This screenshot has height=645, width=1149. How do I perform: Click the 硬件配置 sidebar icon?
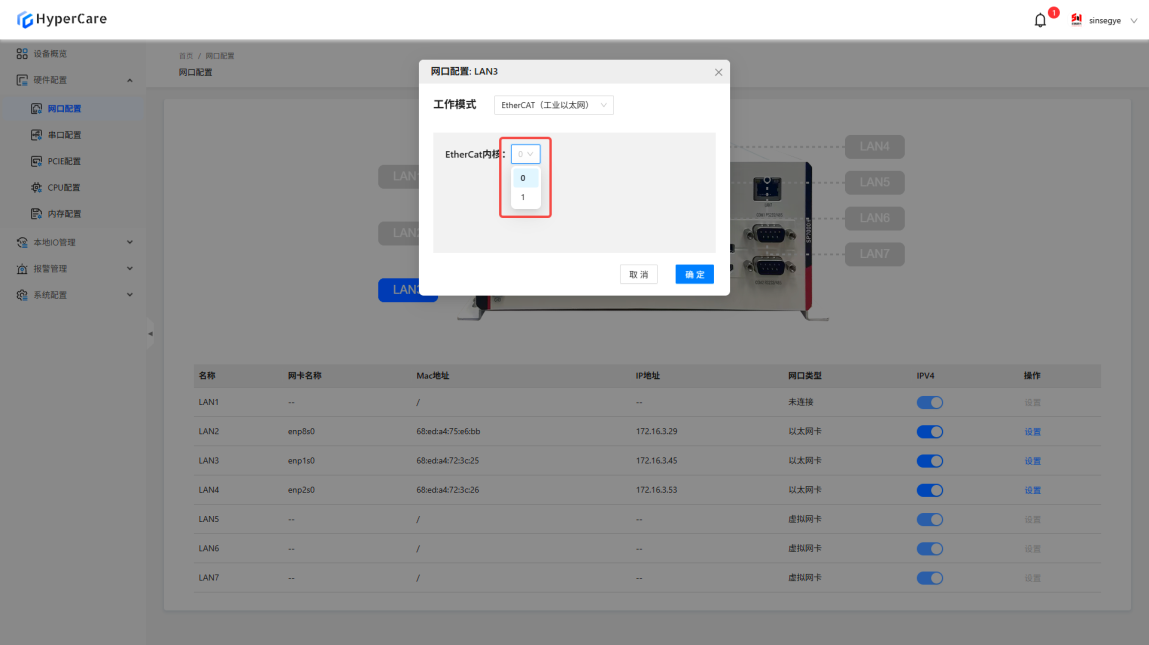22,80
